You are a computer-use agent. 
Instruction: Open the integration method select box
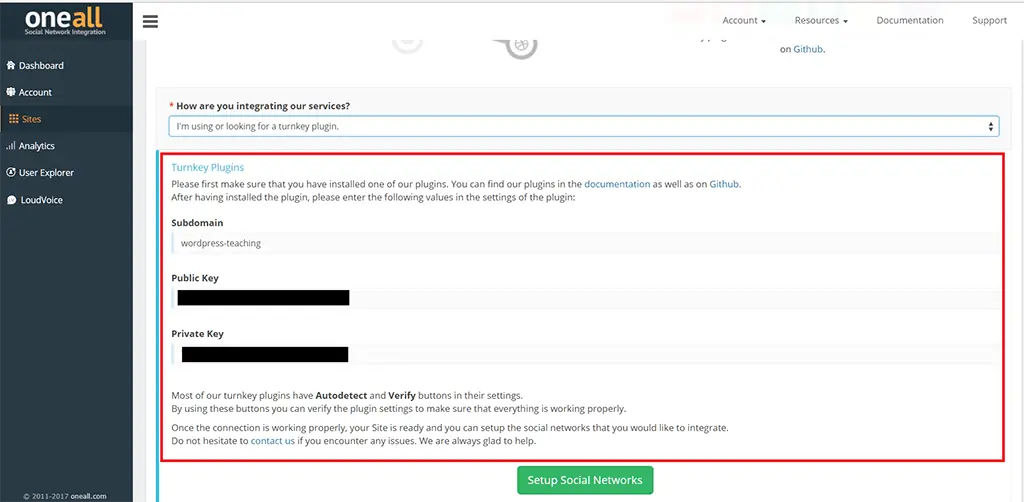[584, 126]
